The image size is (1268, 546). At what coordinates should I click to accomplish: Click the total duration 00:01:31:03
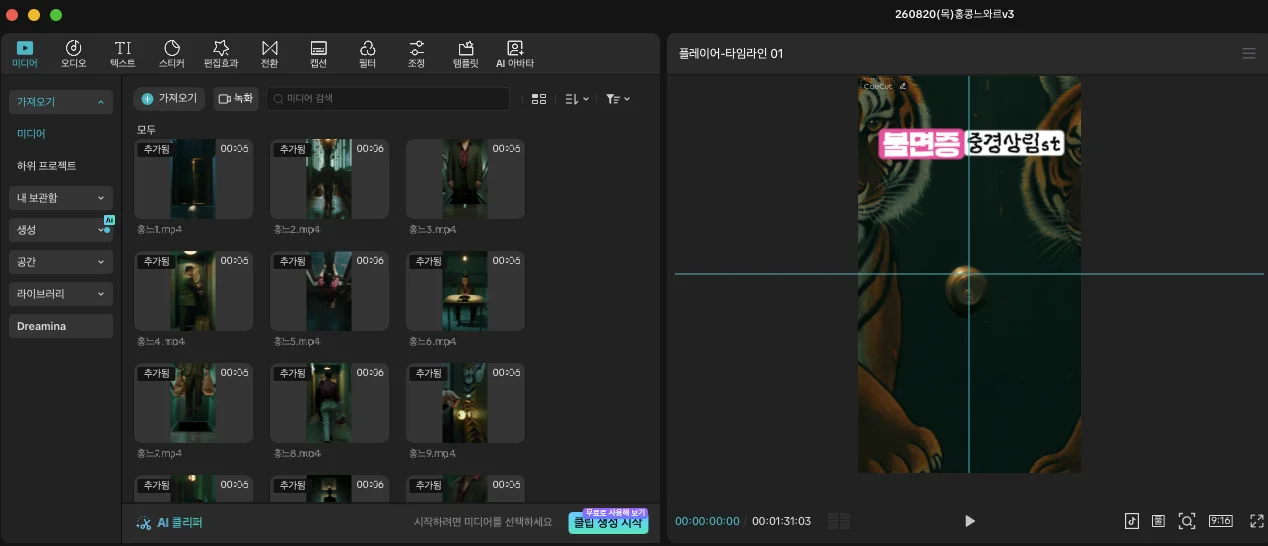tap(782, 521)
